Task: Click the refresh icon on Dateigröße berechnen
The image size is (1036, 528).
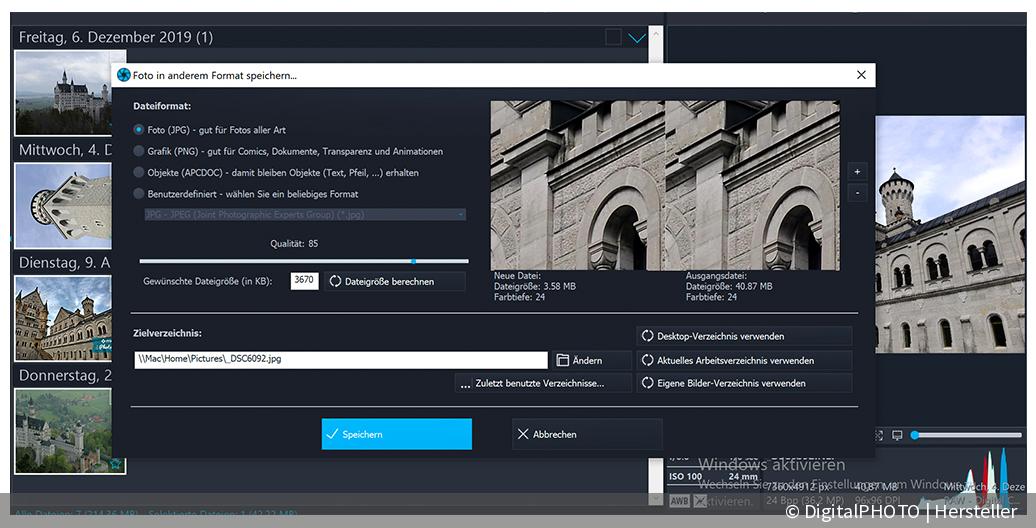Action: (x=335, y=282)
